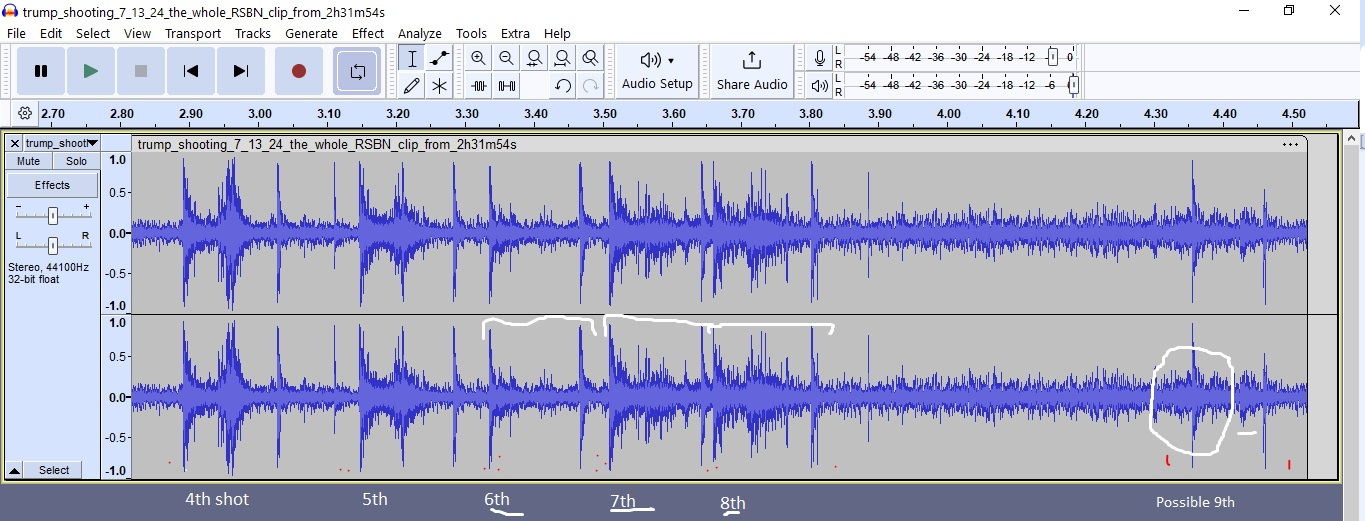
Task: Click the track Select button
Action: pos(54,470)
